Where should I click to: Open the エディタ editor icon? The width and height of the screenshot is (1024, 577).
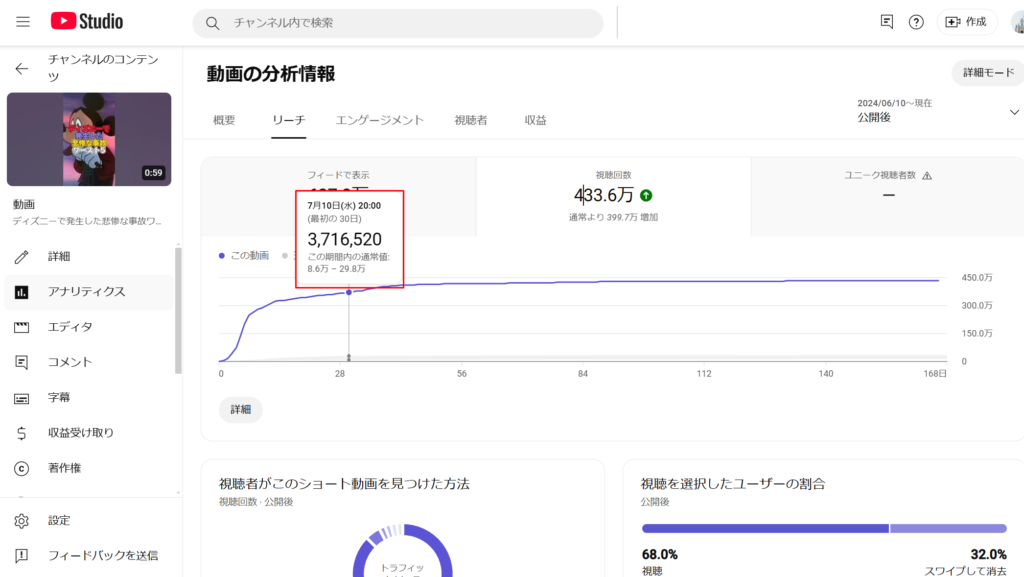[22, 327]
